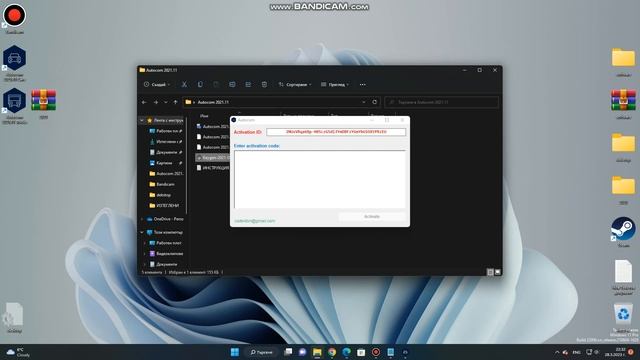Open the address bar history dropdown arrow
The image size is (640, 360).
click(x=363, y=102)
